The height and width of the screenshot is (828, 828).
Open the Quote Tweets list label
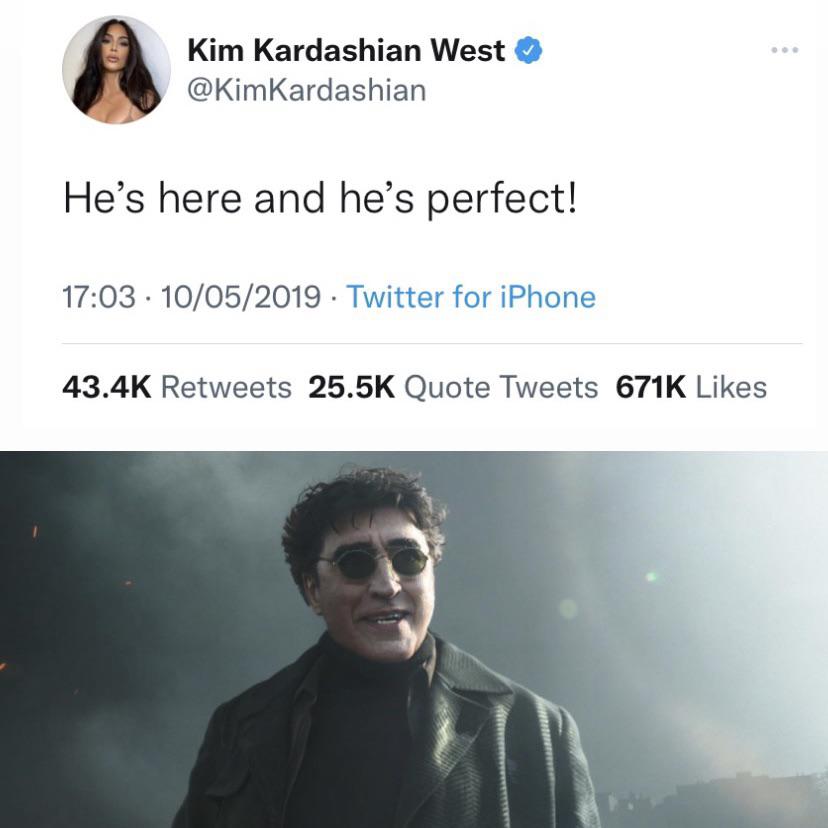[x=501, y=387]
